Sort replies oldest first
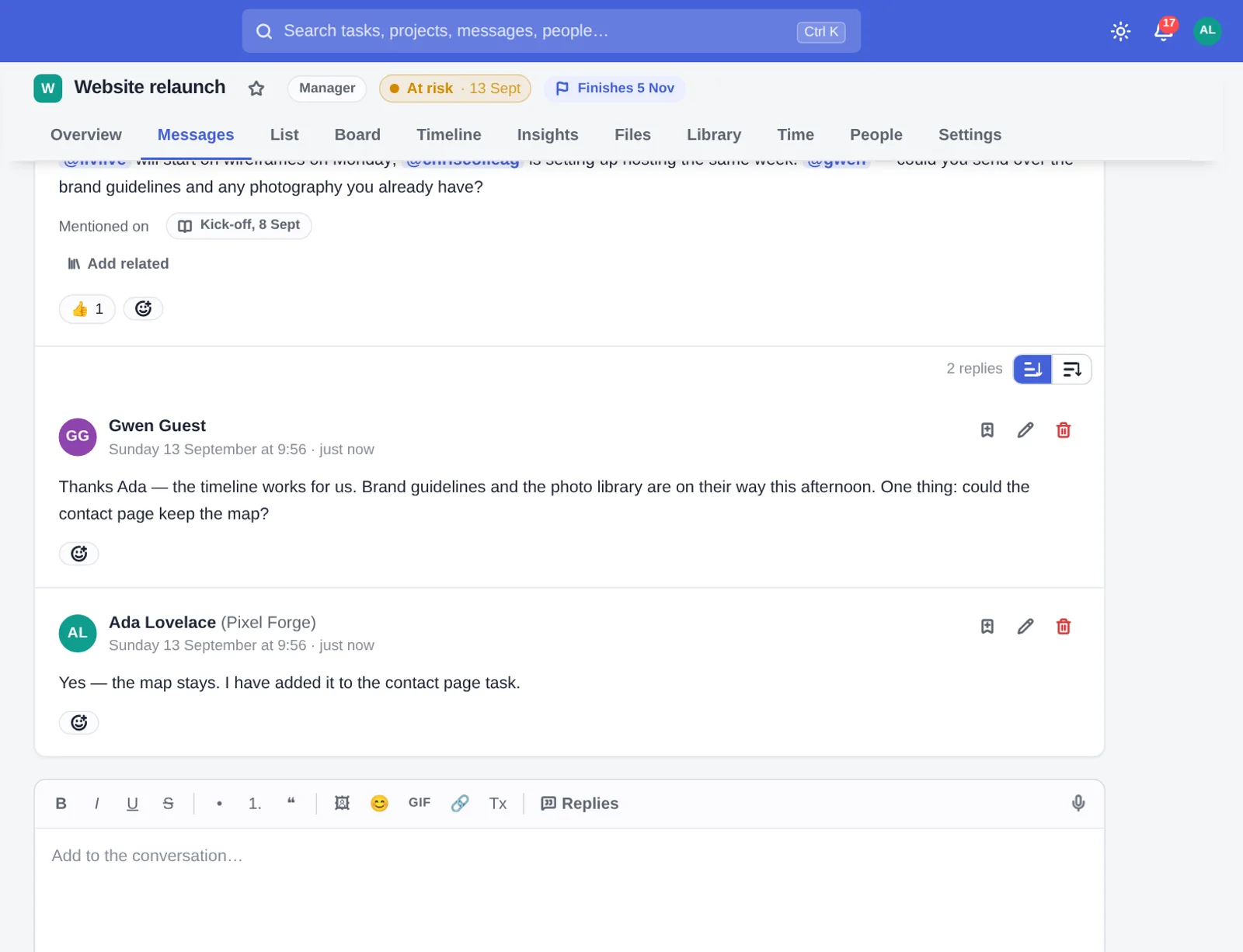The height and width of the screenshot is (952, 1243). tap(1032, 370)
